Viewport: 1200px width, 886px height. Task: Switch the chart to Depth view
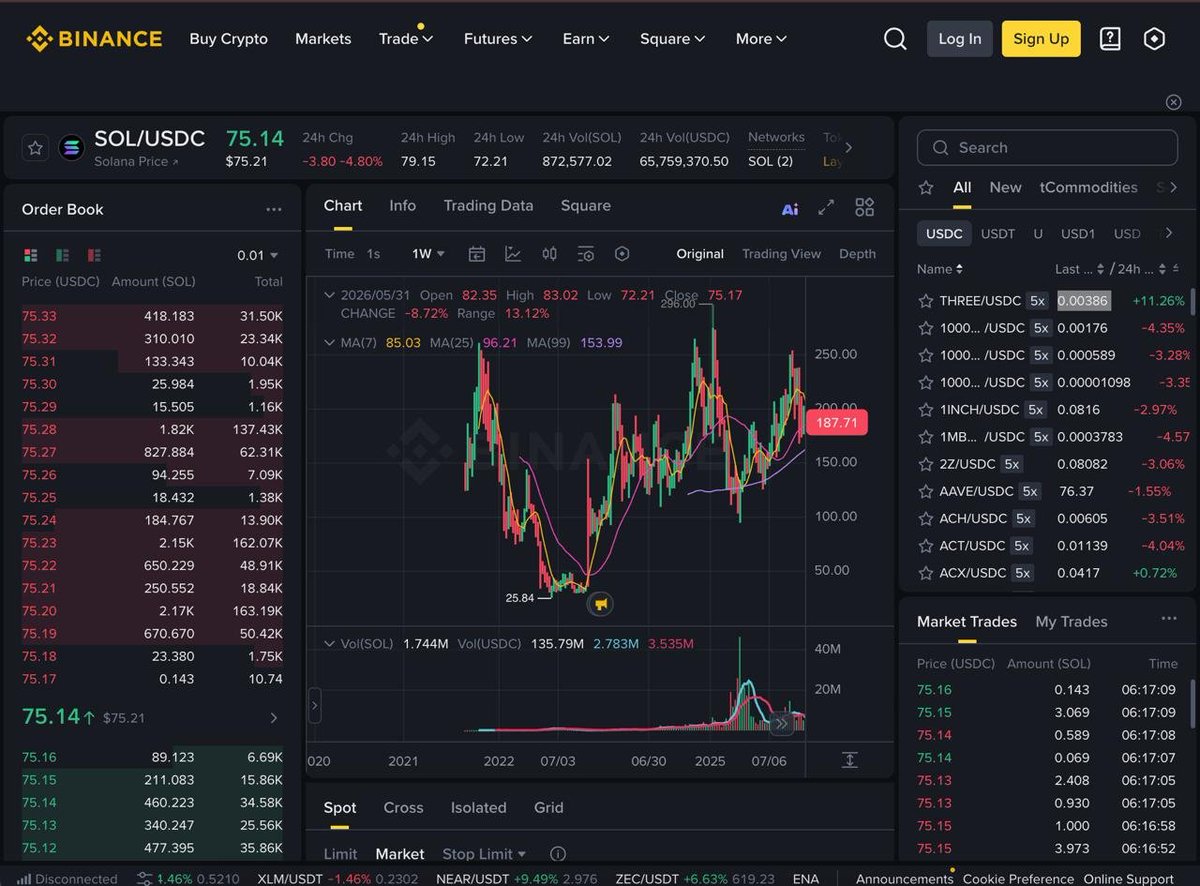(857, 254)
